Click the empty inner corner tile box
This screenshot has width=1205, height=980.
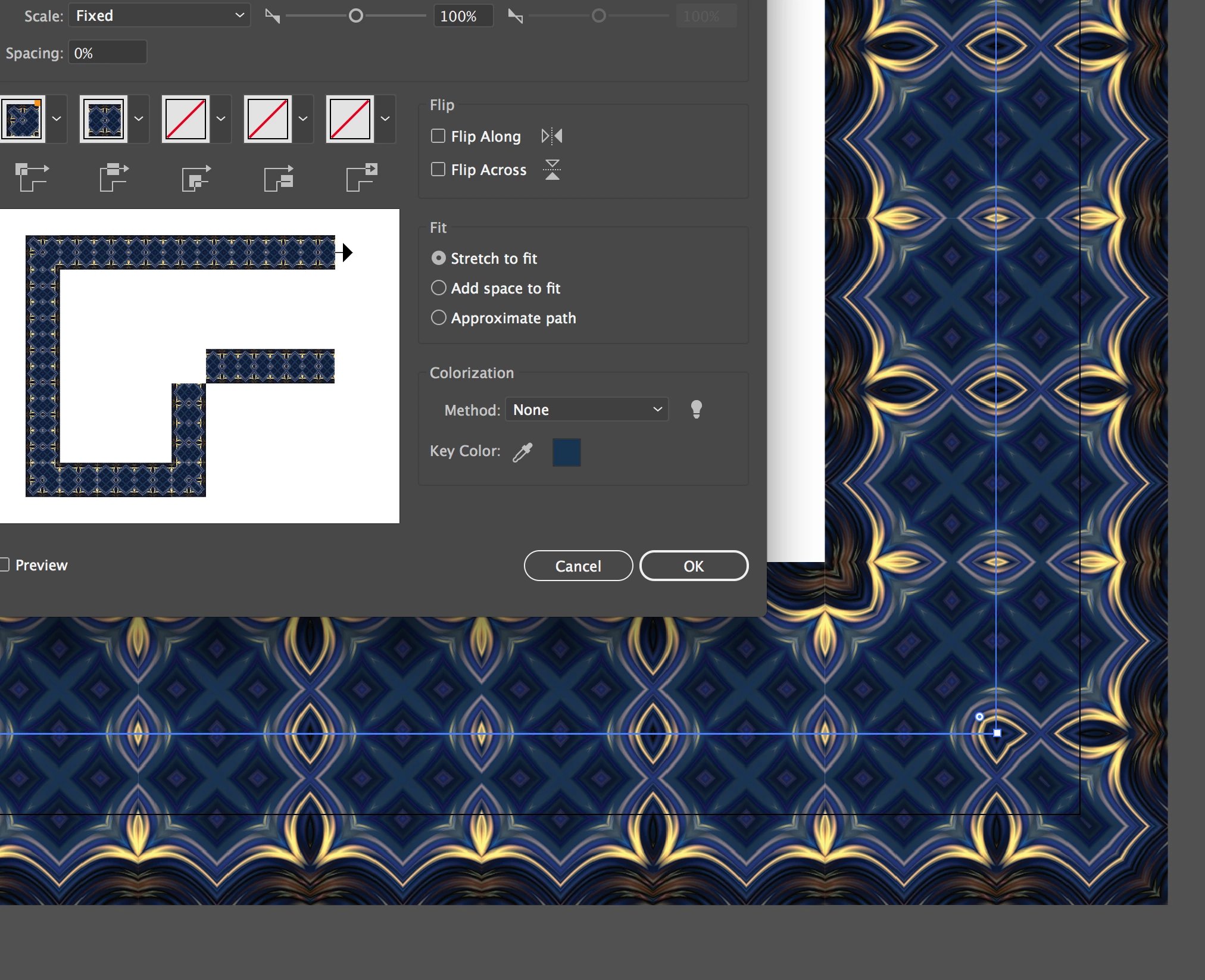coord(186,118)
